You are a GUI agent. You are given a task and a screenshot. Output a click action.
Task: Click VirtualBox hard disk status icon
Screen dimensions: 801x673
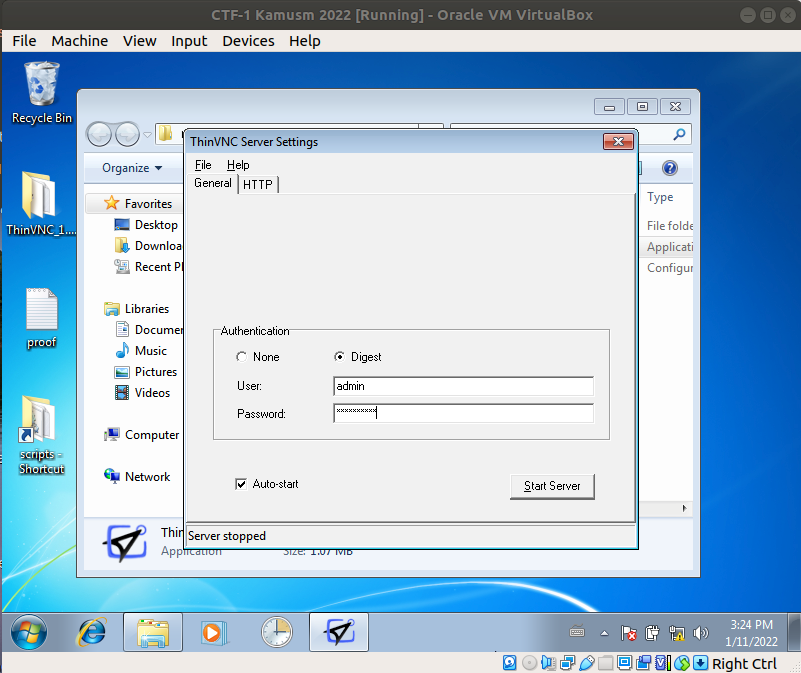pyautogui.click(x=509, y=663)
